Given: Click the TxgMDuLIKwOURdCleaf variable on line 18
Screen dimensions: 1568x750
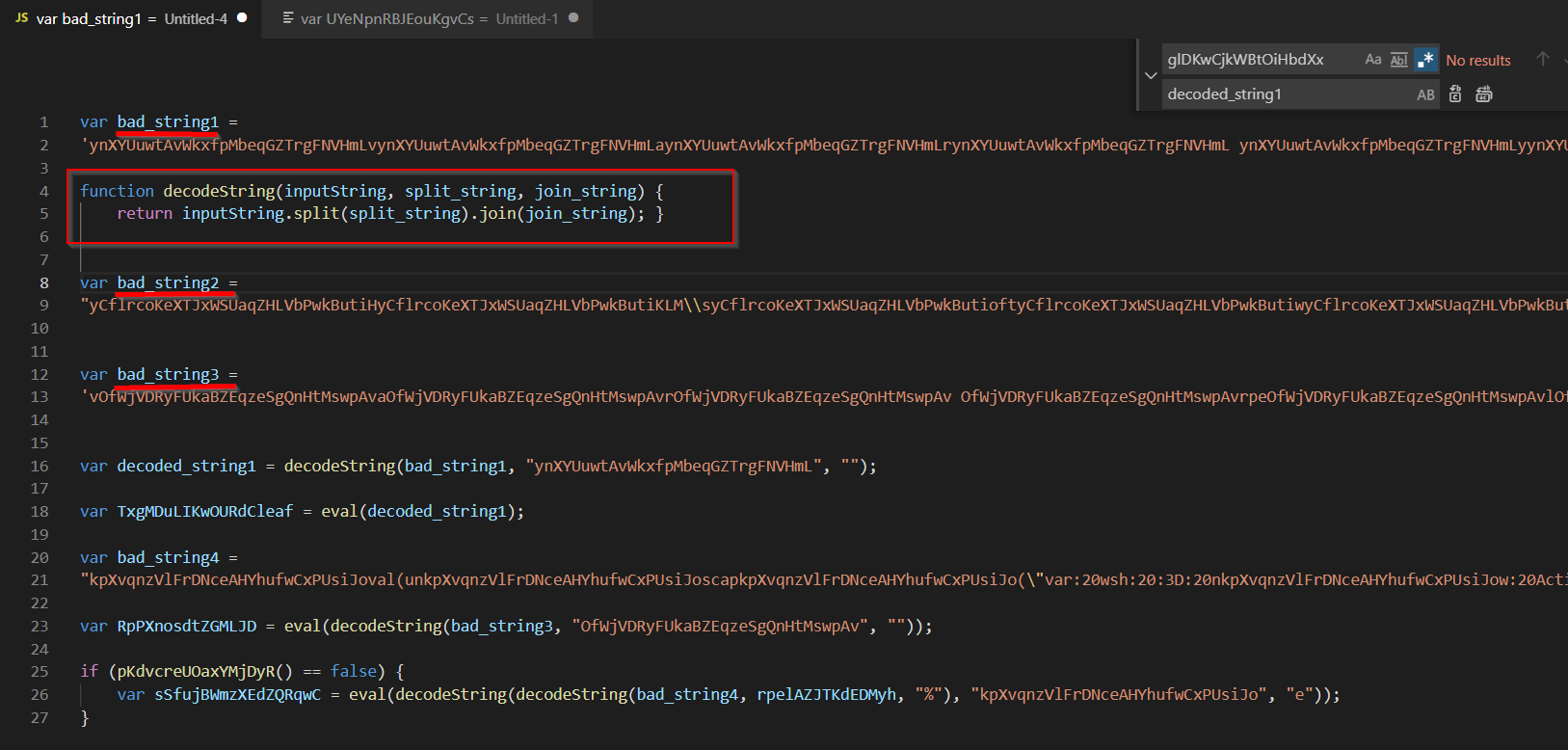Looking at the screenshot, I should point(204,511).
